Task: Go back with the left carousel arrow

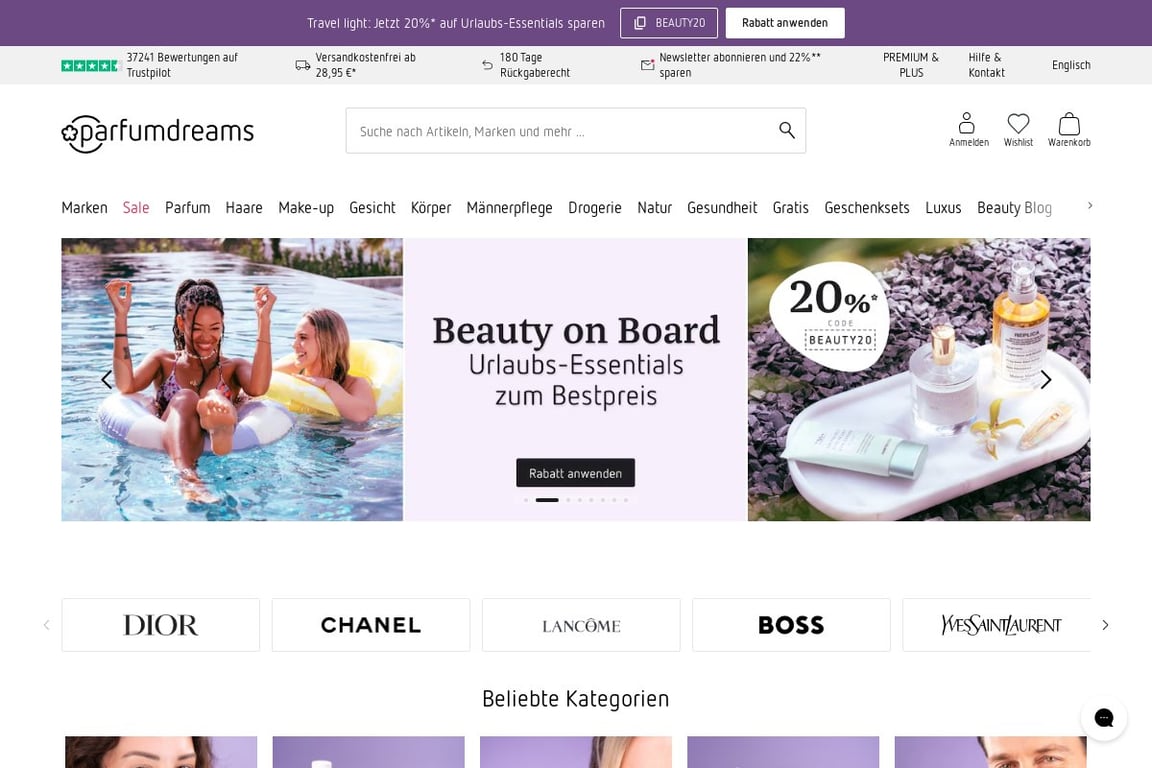Action: (x=106, y=380)
